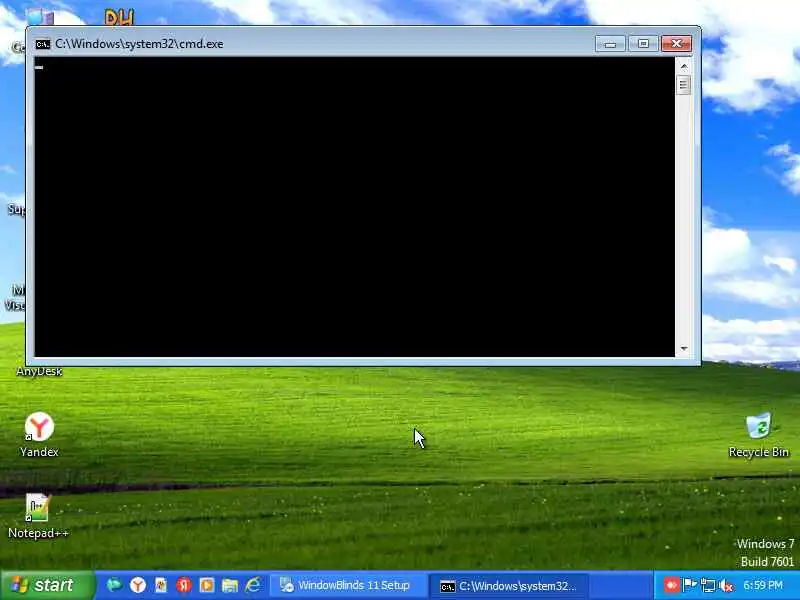Open the Action Center flag tray icon
The width and height of the screenshot is (800, 600).
coord(689,585)
